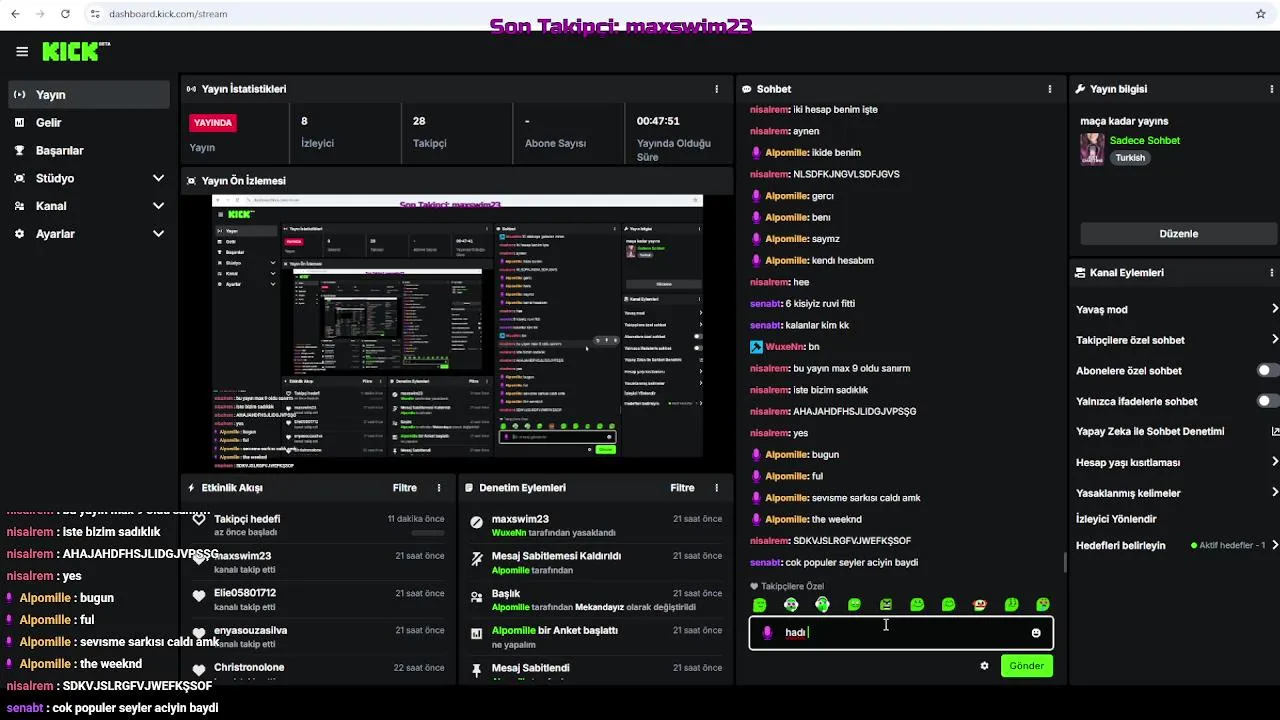The height and width of the screenshot is (720, 1280).
Task: Click the Turkish language tag
Action: pos(1130,158)
